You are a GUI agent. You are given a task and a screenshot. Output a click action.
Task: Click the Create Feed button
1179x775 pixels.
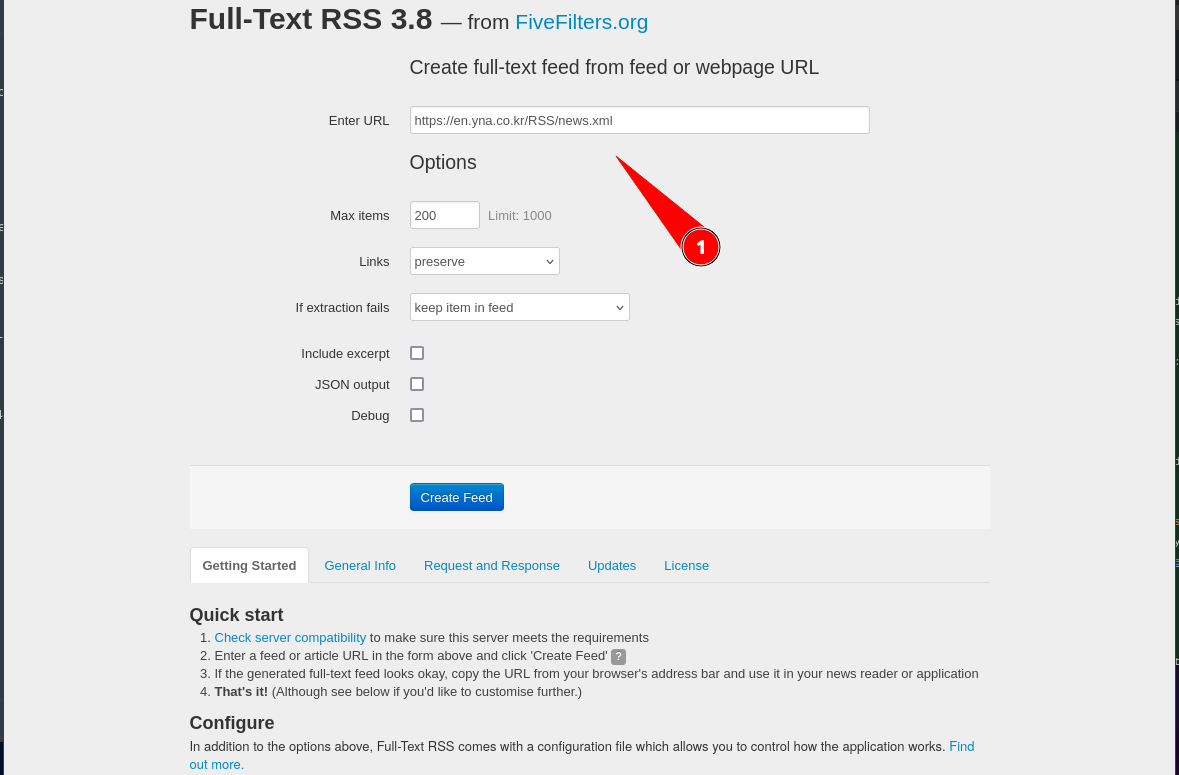[x=456, y=497]
